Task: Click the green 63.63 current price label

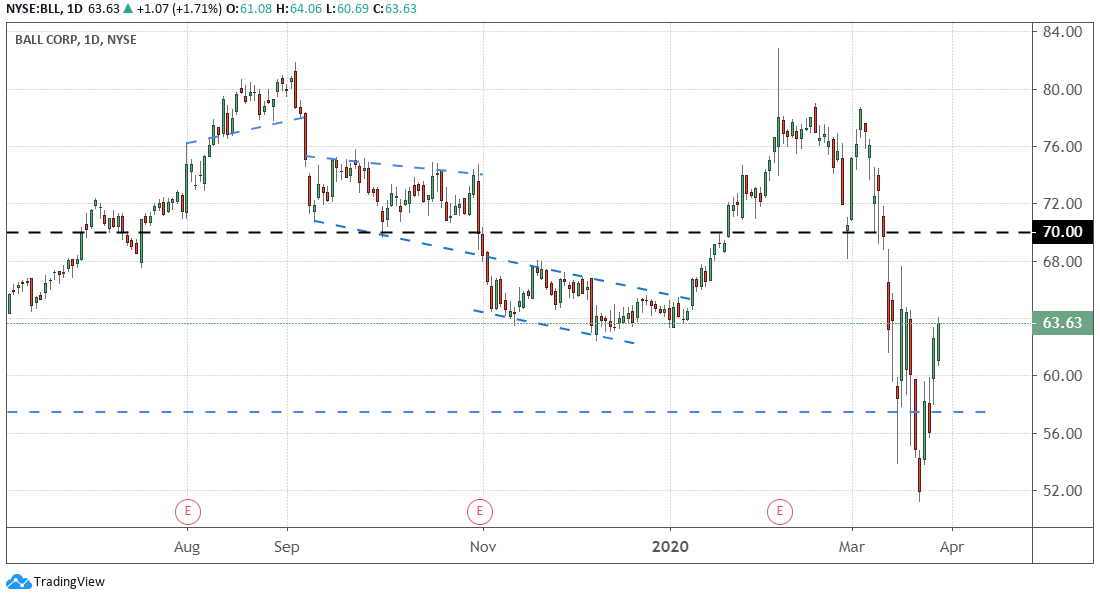Action: 1062,323
